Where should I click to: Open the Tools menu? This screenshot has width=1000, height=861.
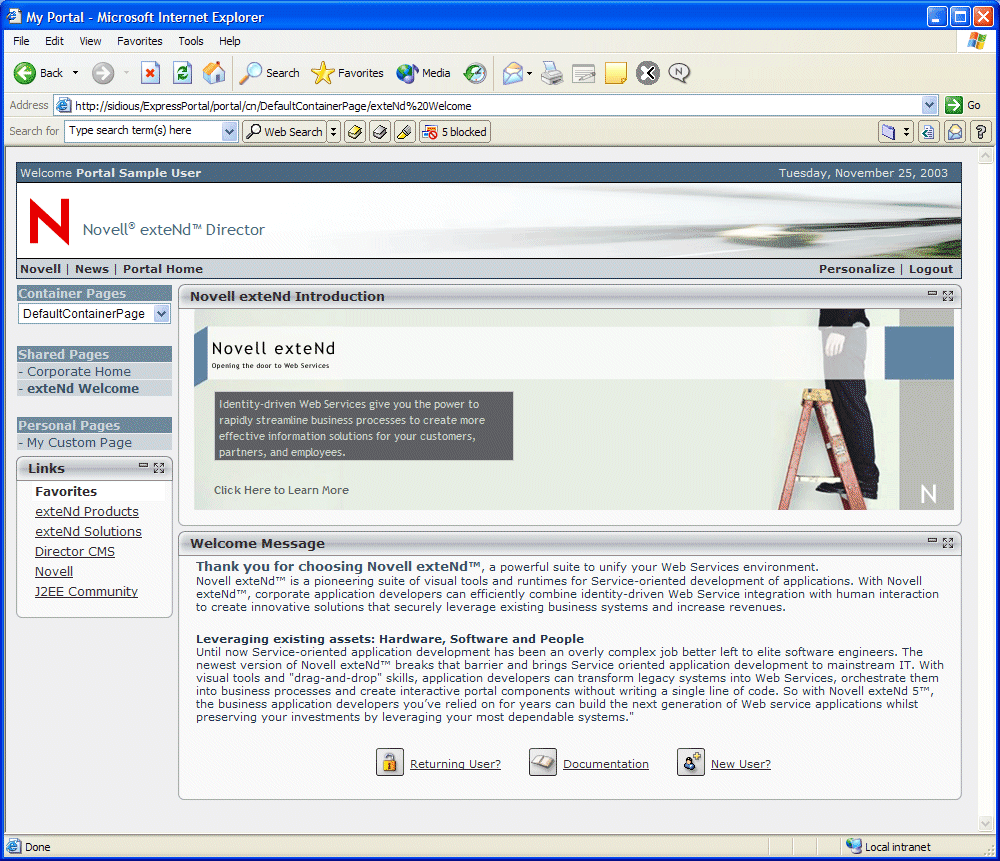point(191,41)
